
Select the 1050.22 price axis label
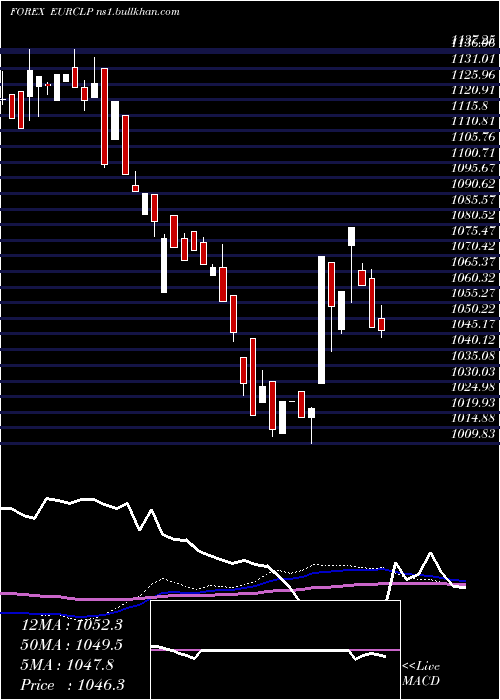tap(473, 309)
